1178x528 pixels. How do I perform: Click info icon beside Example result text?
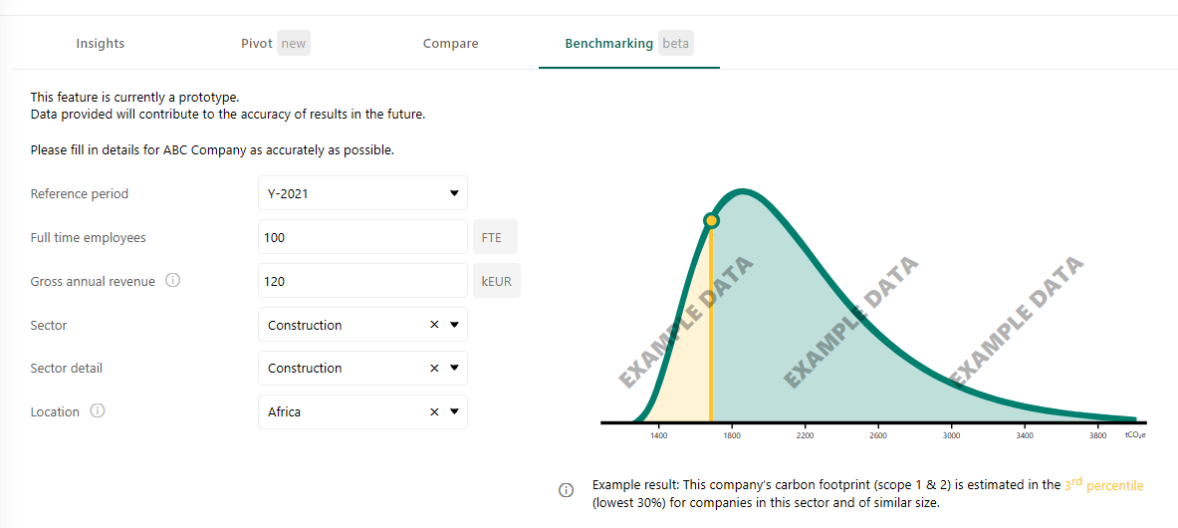pyautogui.click(x=566, y=490)
